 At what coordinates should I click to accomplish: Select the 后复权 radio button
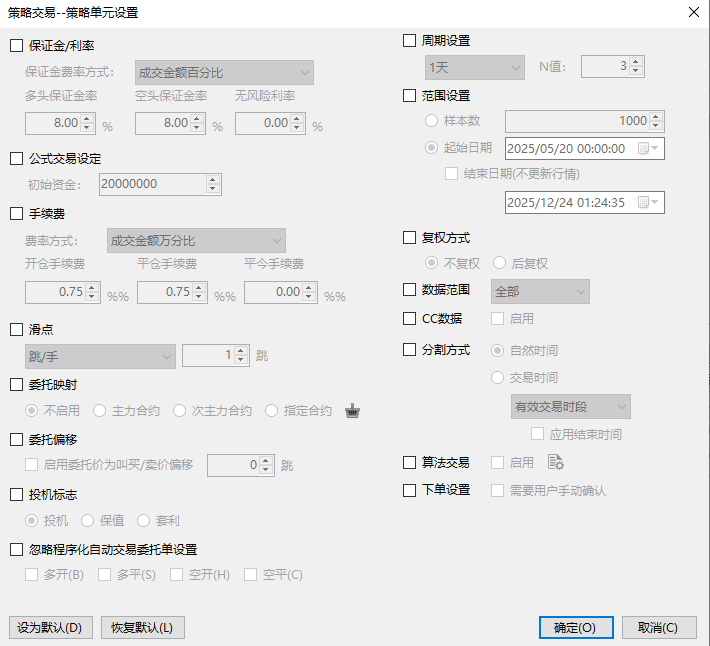pyautogui.click(x=500, y=264)
